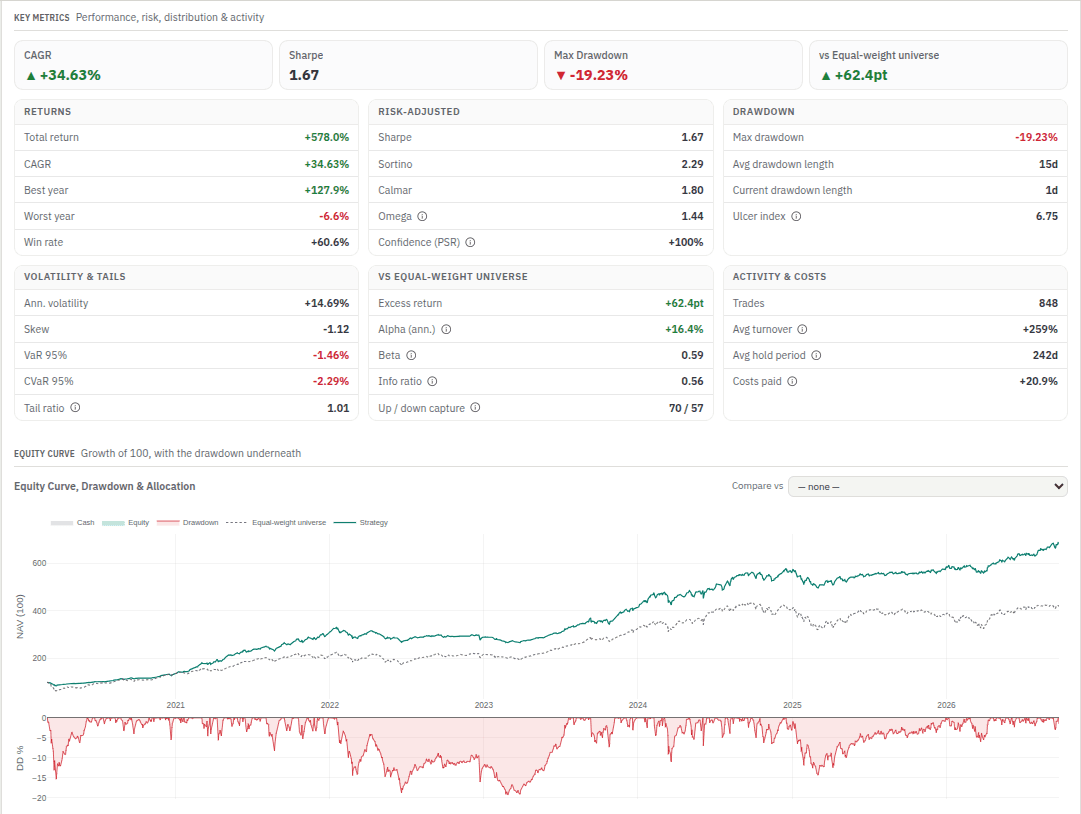Image resolution: width=1081 pixels, height=814 pixels.
Task: Click the Alpha value +16.4%
Action: pos(685,329)
